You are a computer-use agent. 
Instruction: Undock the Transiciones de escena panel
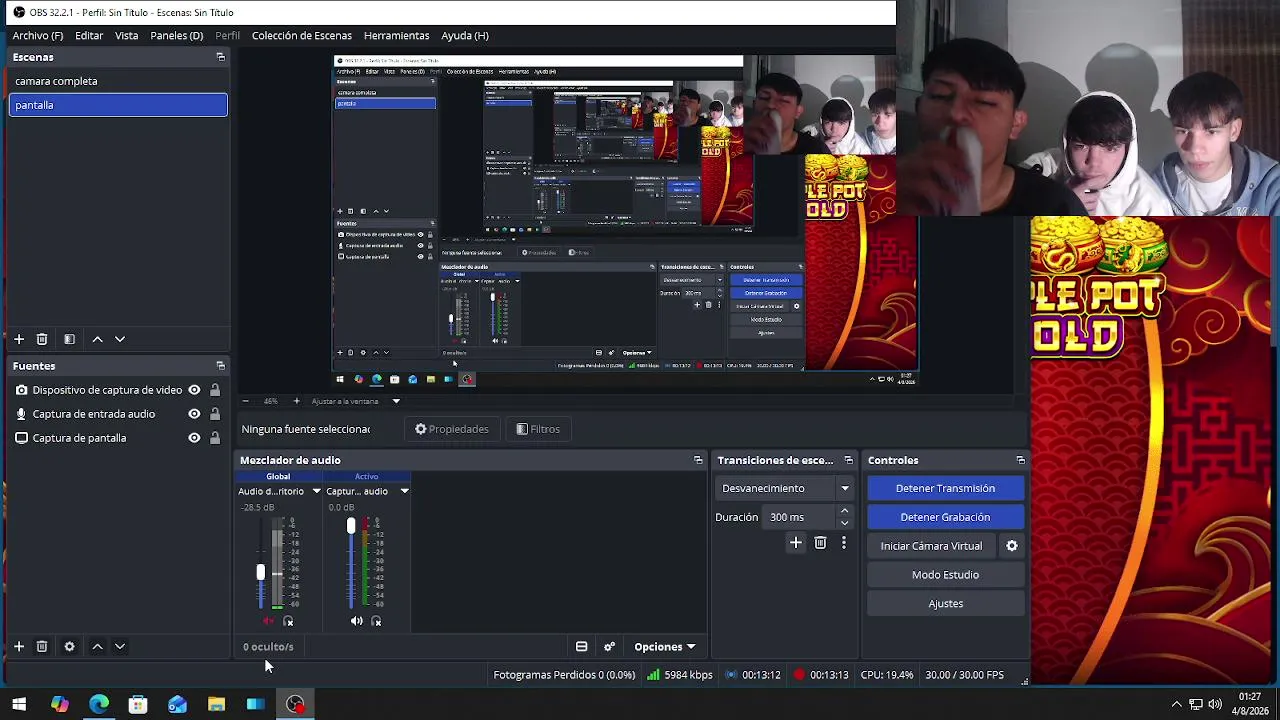849,460
